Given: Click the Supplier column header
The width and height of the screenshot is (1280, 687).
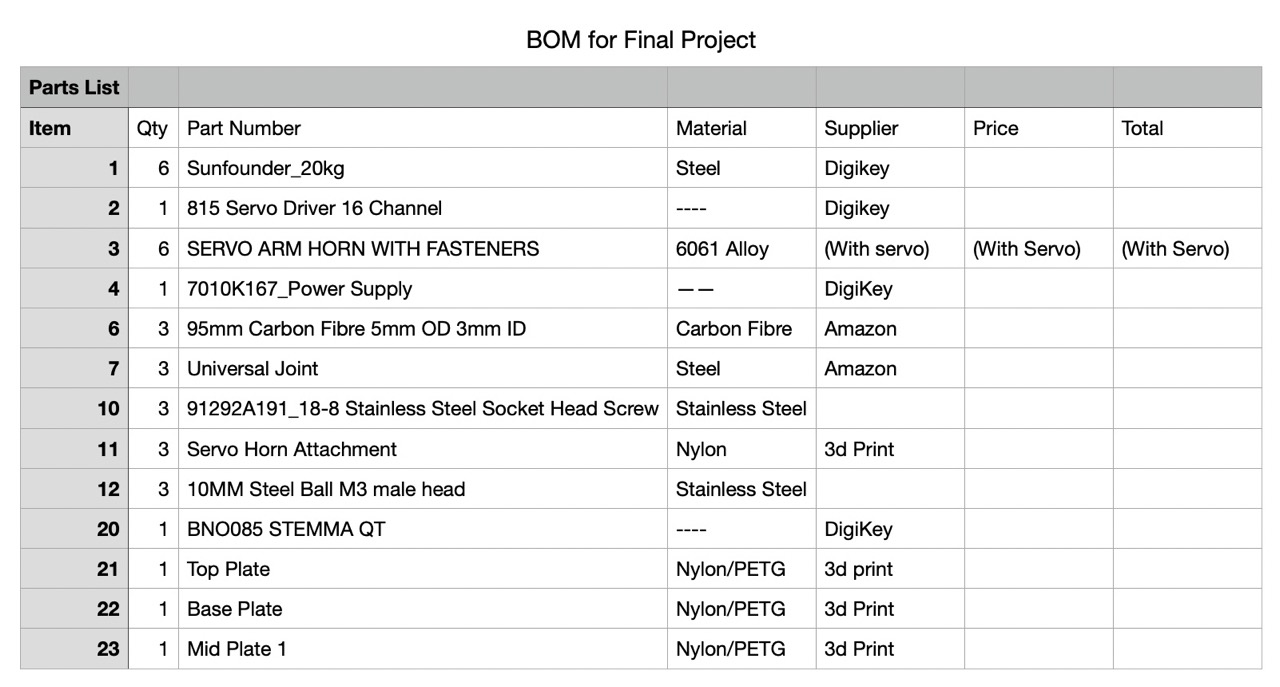Looking at the screenshot, I should click(x=890, y=128).
